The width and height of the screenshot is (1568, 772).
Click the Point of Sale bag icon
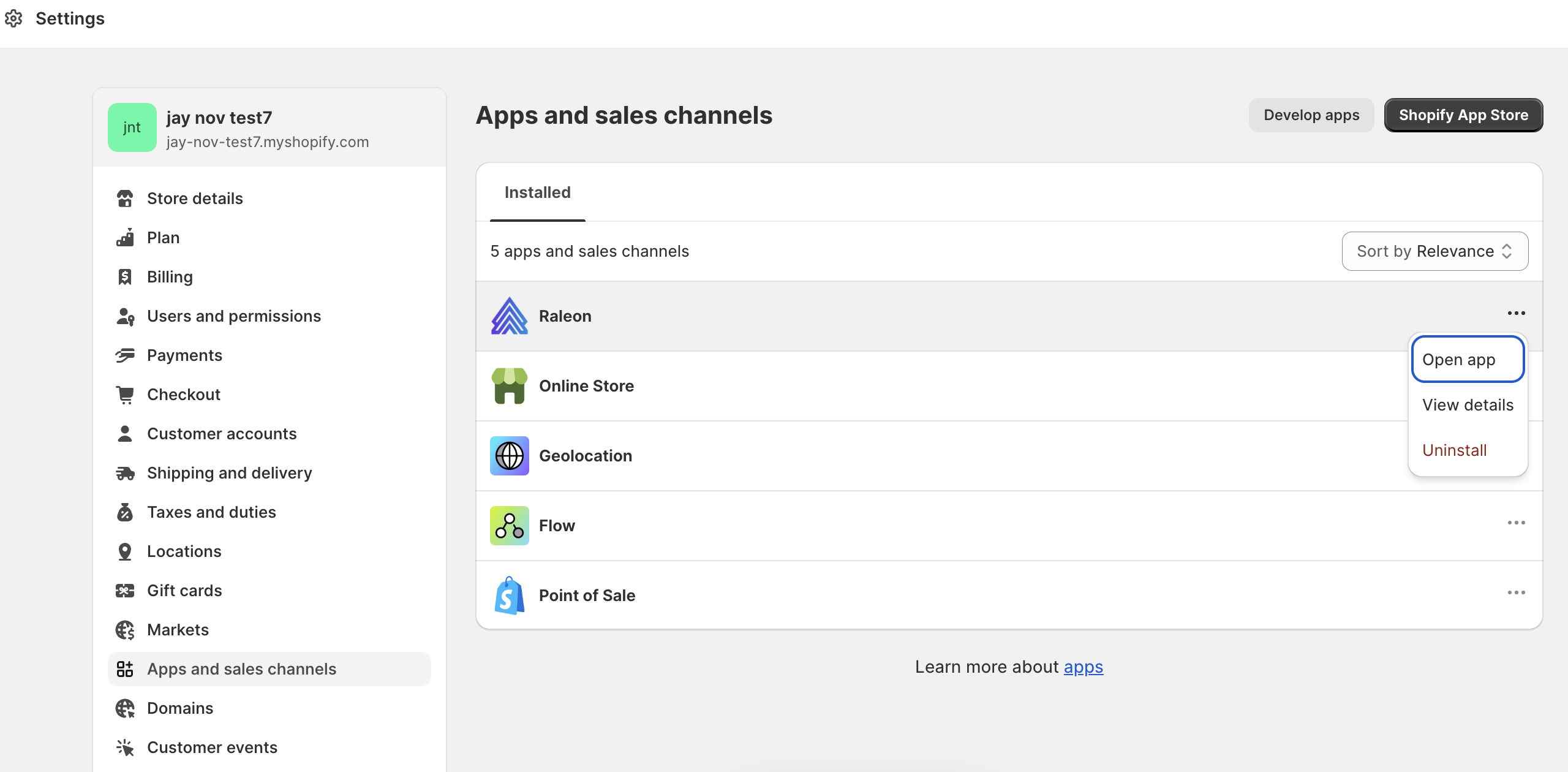point(509,596)
